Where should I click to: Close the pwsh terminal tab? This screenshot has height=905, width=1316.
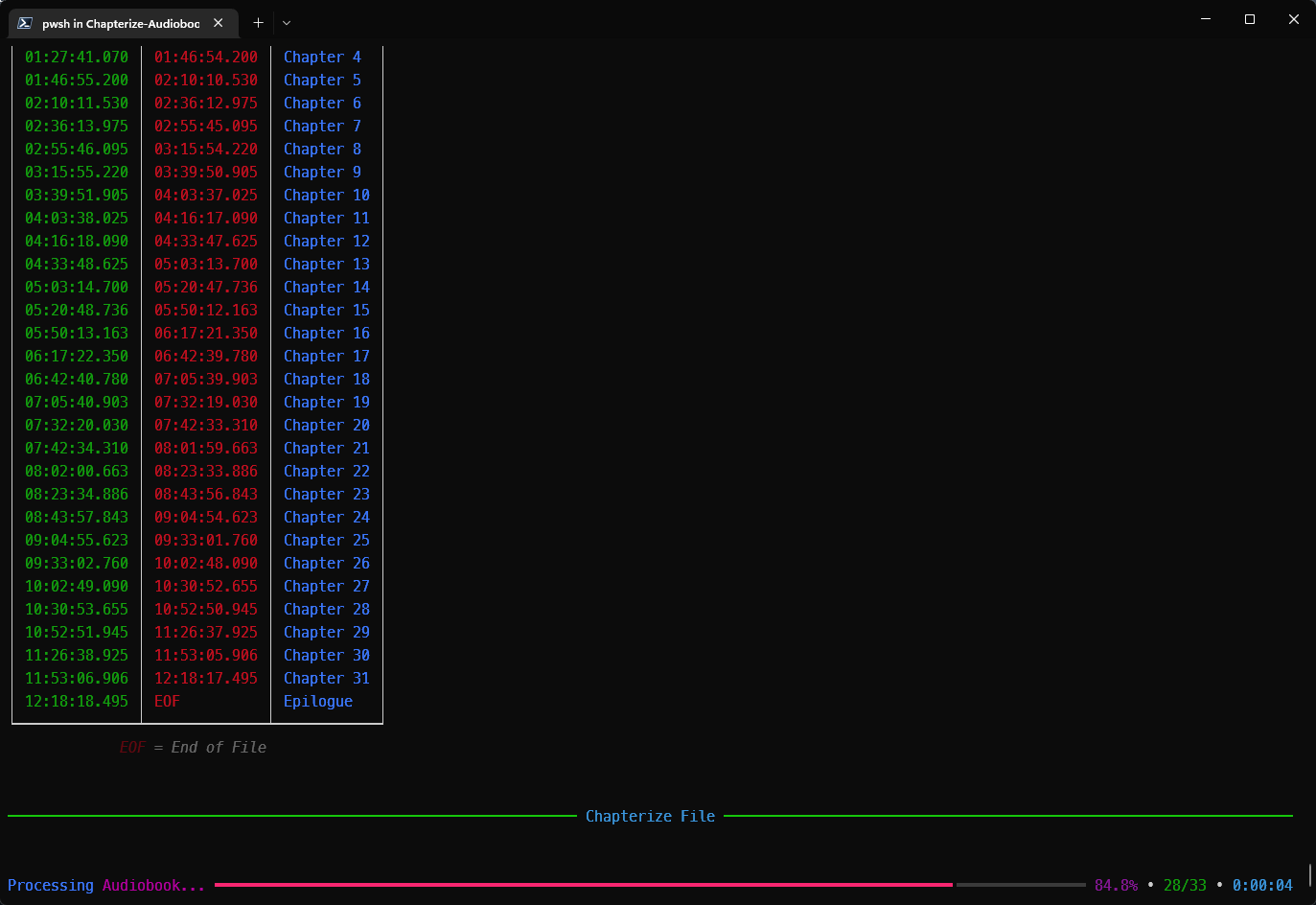pyautogui.click(x=219, y=23)
